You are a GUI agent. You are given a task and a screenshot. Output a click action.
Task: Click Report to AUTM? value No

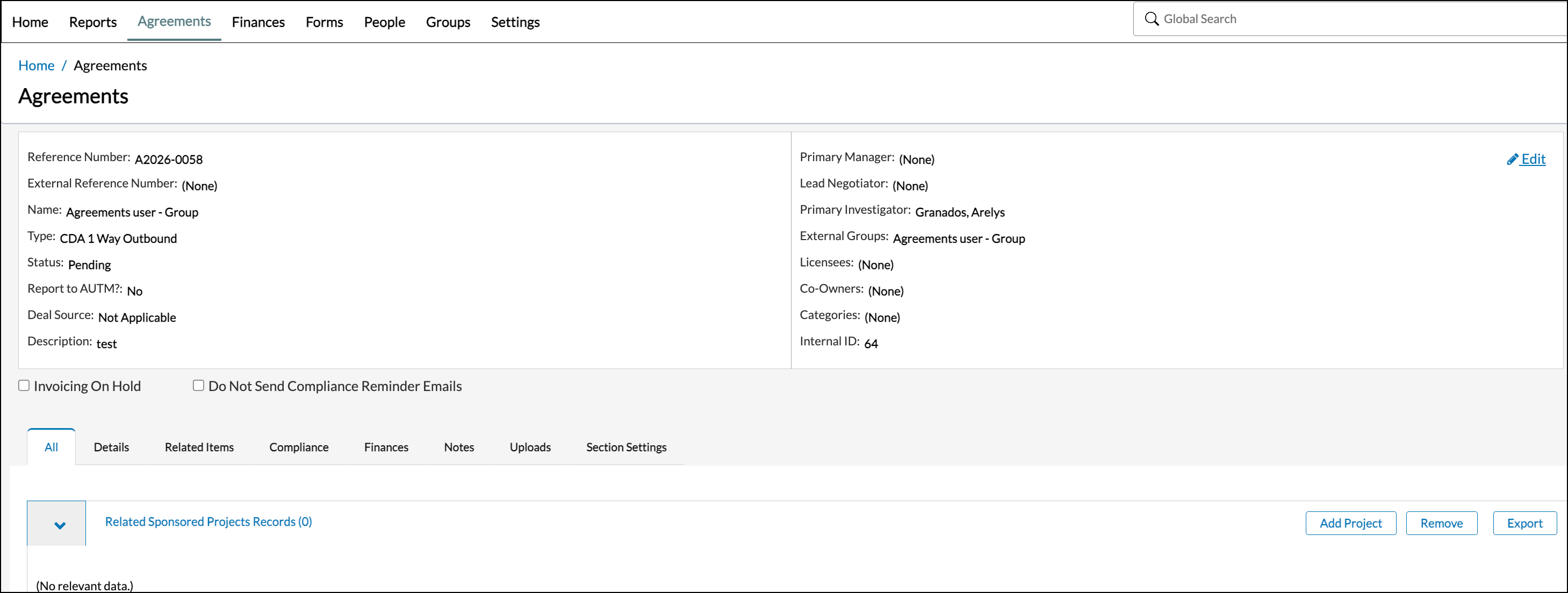click(x=134, y=291)
